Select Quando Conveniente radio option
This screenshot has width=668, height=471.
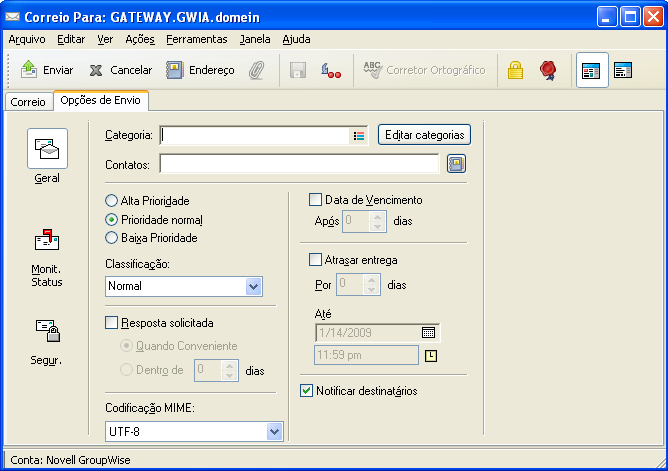(x=126, y=345)
